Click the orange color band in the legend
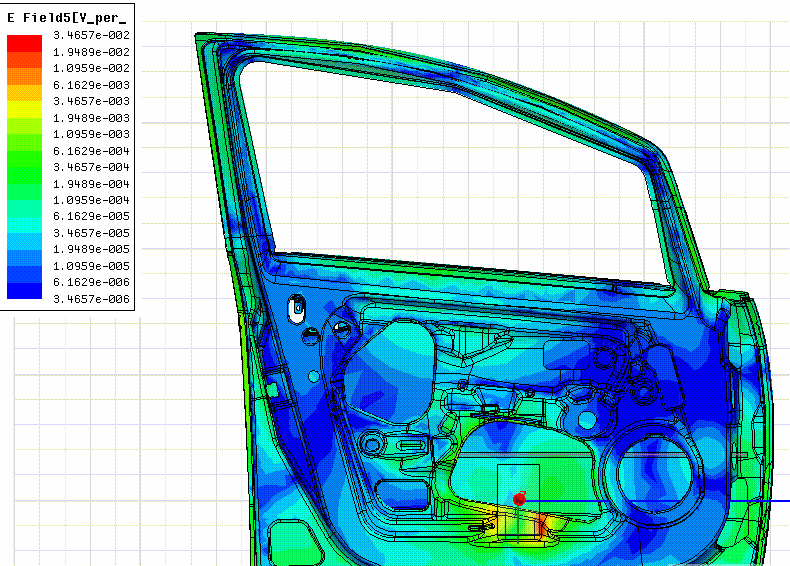 24,76
